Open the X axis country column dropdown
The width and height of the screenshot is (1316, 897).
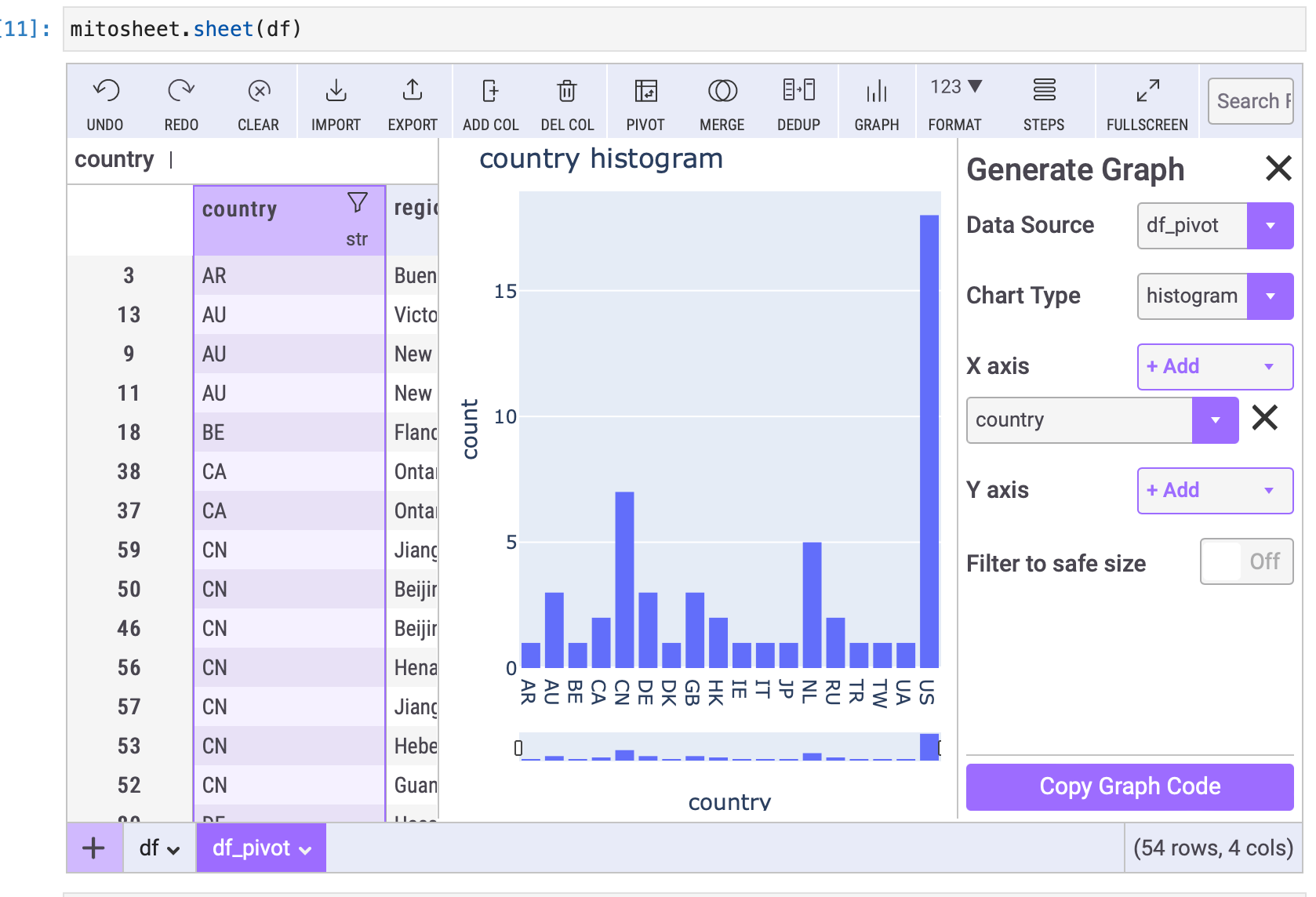(1214, 420)
